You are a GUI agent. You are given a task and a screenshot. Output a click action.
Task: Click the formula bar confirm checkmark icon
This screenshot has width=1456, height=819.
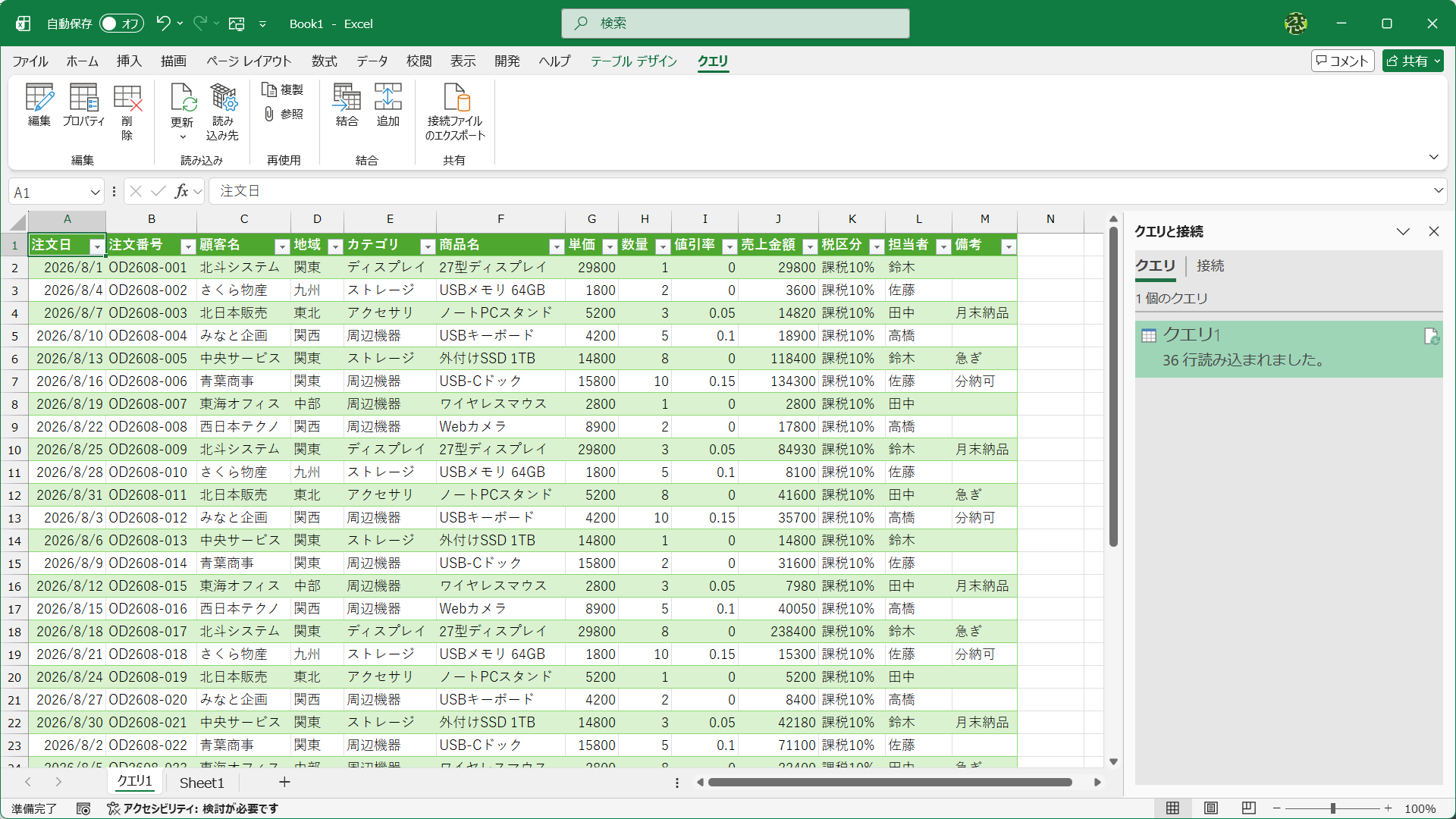(158, 191)
